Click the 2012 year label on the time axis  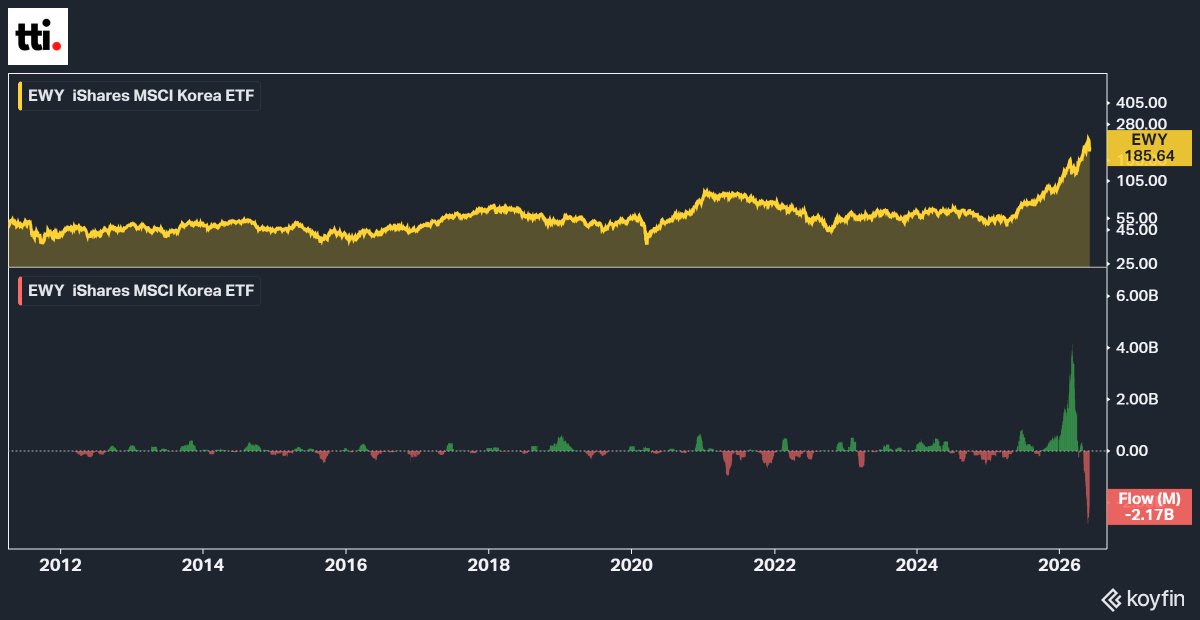(61, 565)
